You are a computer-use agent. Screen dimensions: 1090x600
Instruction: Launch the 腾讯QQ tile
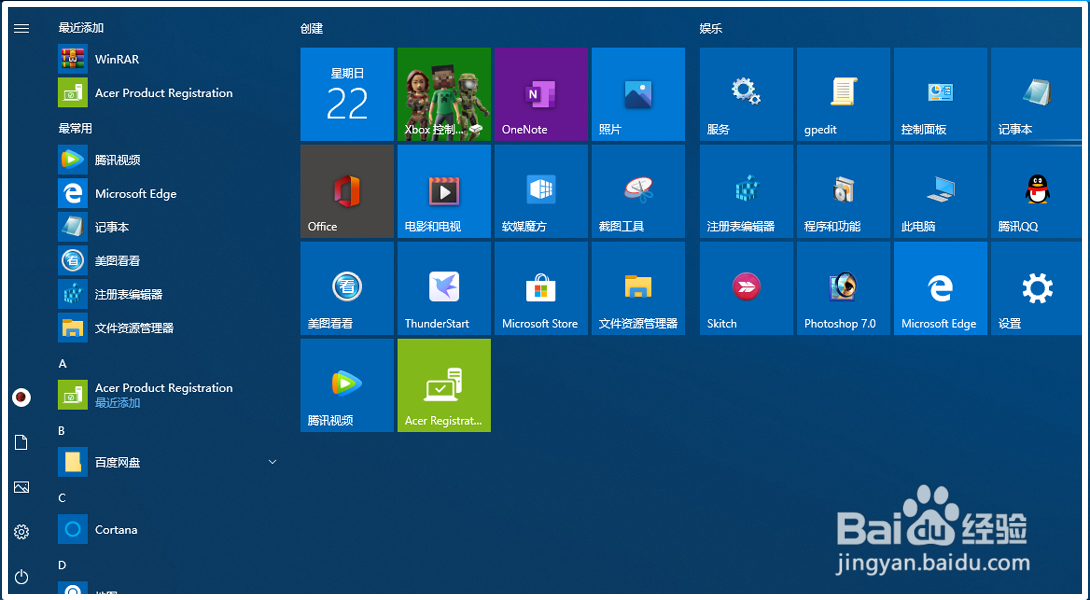(x=1036, y=191)
